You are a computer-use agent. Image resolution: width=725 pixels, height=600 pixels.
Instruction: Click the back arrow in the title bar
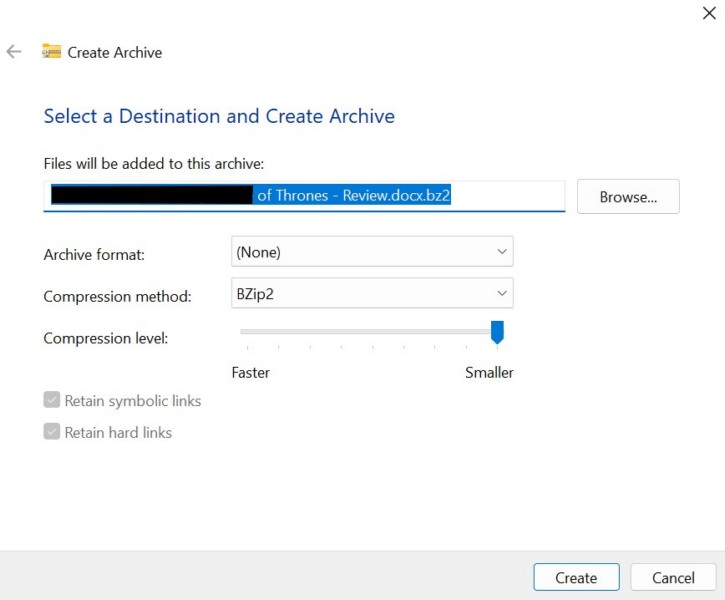pyautogui.click(x=14, y=52)
